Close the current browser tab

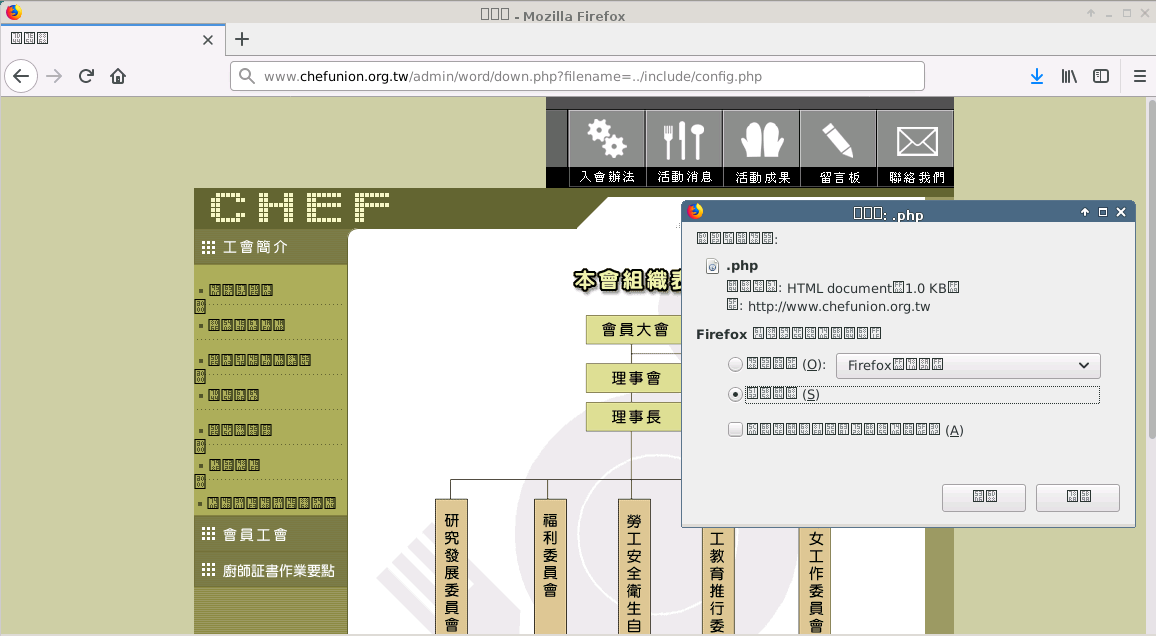[208, 40]
